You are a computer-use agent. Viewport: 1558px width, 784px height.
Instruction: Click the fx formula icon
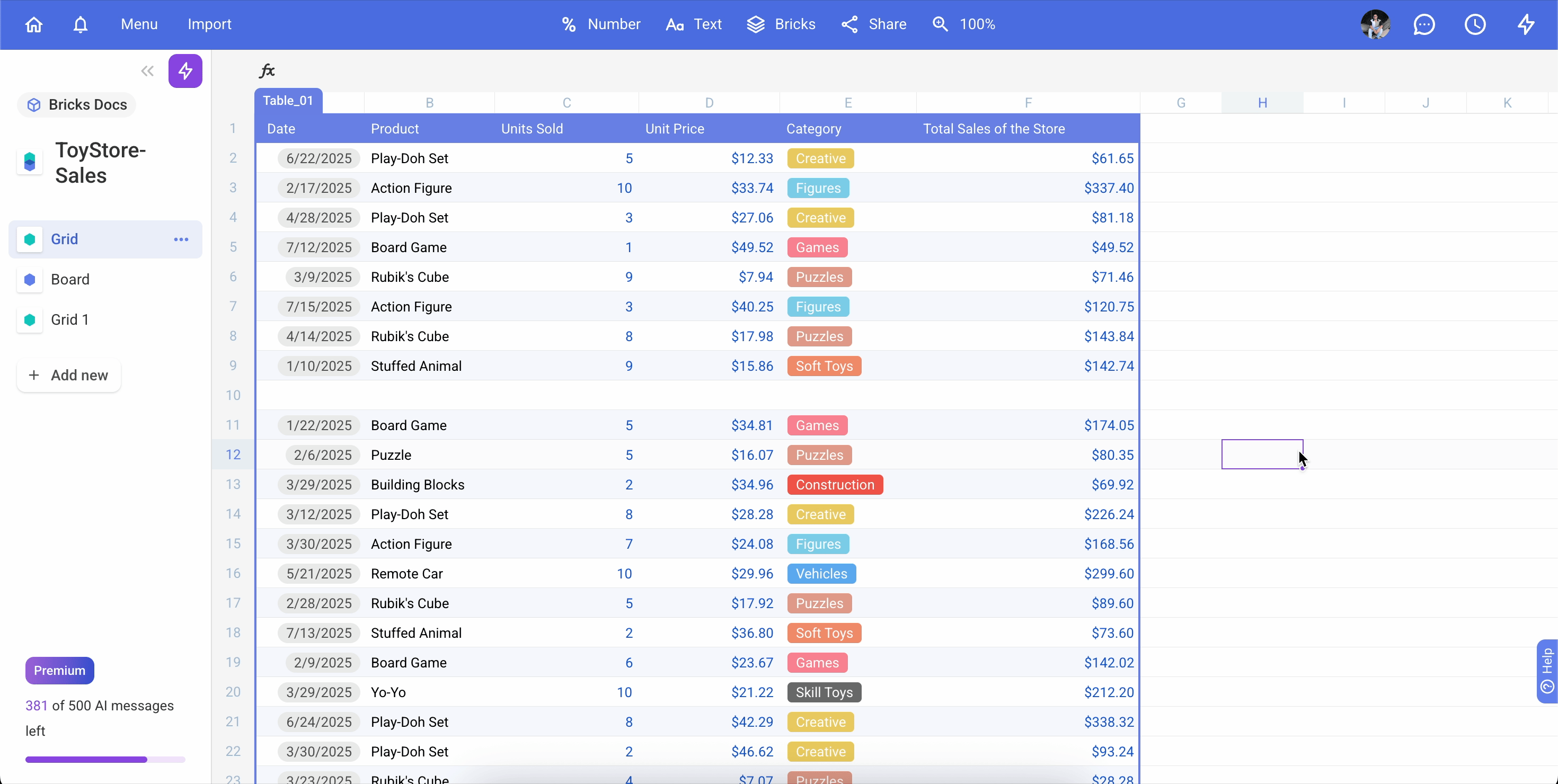point(267,71)
